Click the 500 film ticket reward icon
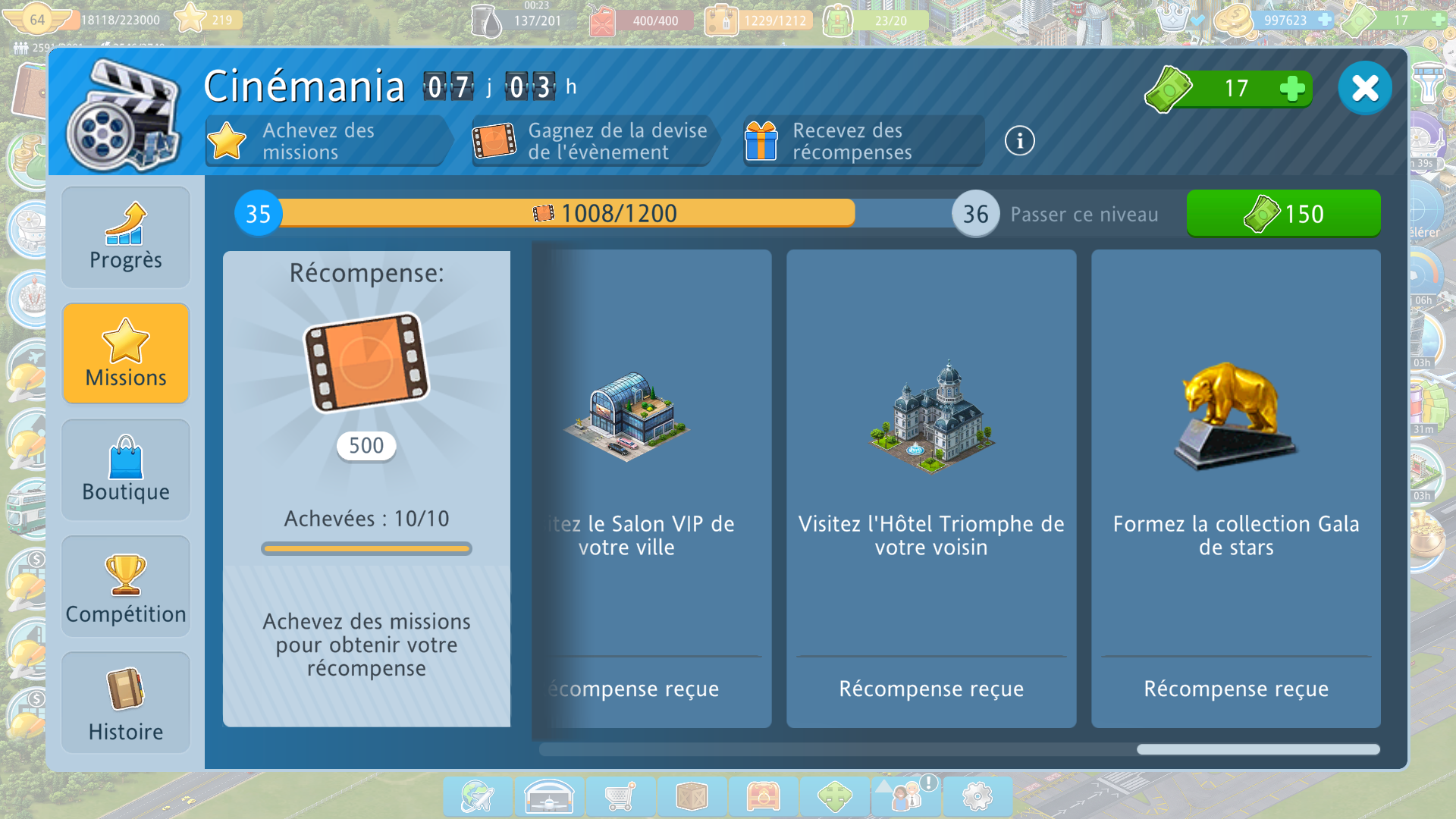 366,362
